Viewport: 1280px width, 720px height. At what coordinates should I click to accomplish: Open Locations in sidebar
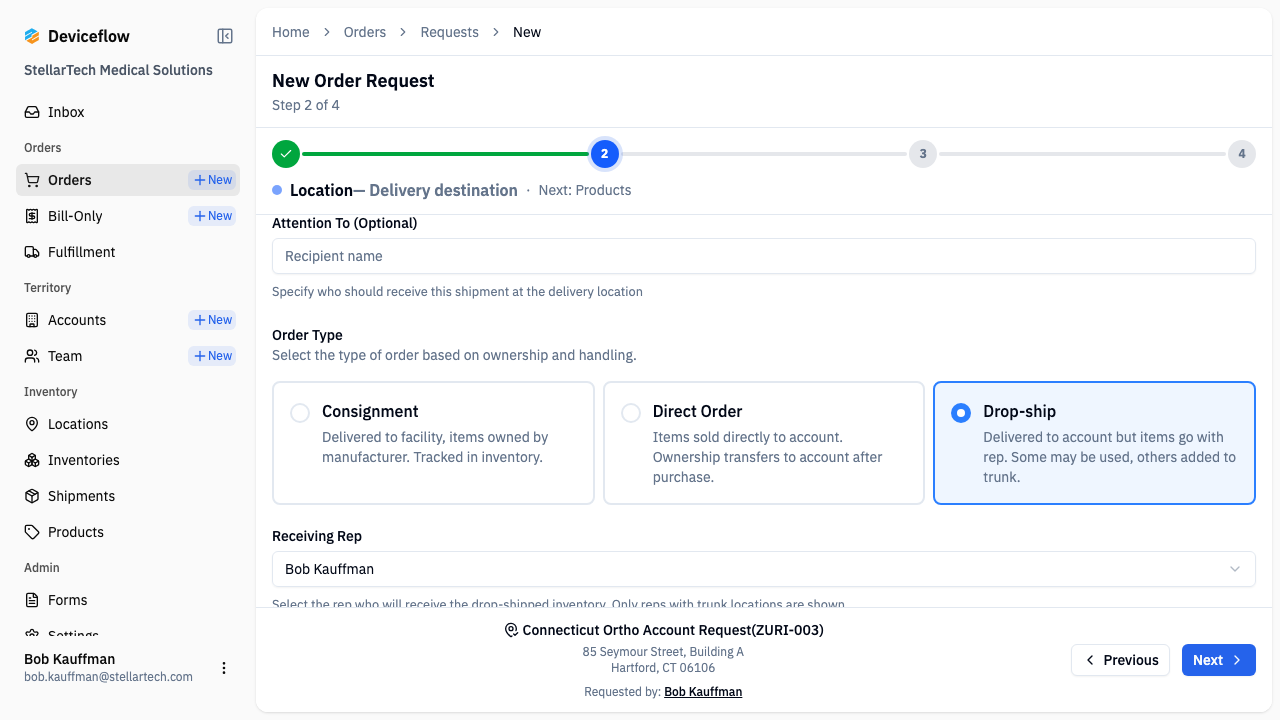pyautogui.click(x=128, y=424)
